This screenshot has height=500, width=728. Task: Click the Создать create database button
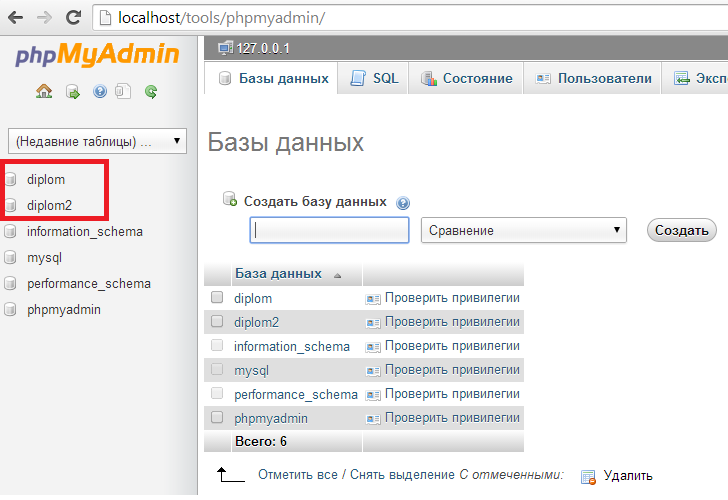(x=682, y=230)
